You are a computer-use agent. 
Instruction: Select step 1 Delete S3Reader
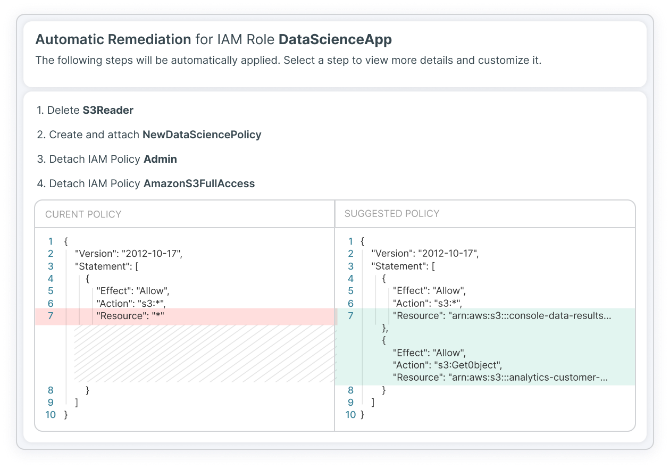click(85, 109)
